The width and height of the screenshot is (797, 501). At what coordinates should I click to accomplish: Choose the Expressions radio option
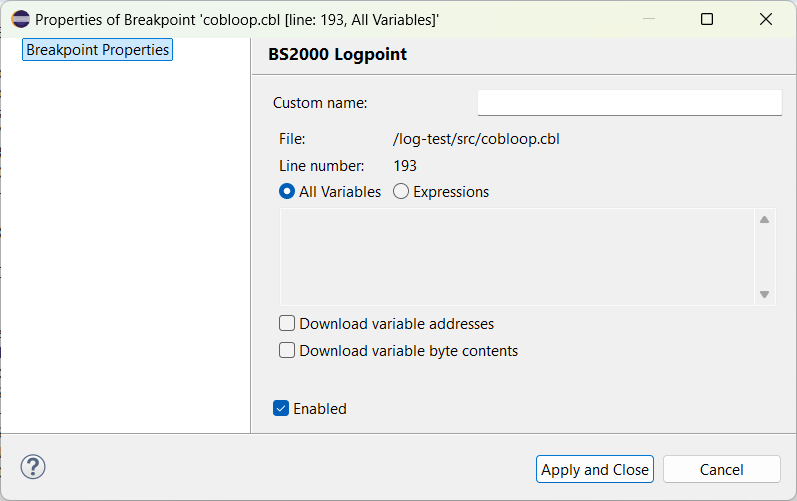tap(401, 192)
